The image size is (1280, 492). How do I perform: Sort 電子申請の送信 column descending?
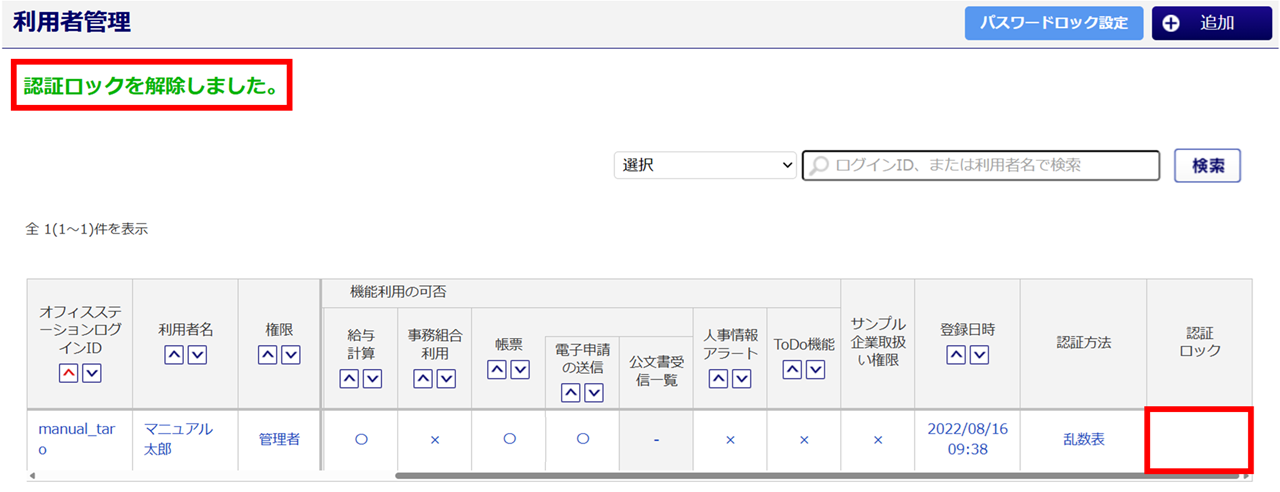[594, 392]
